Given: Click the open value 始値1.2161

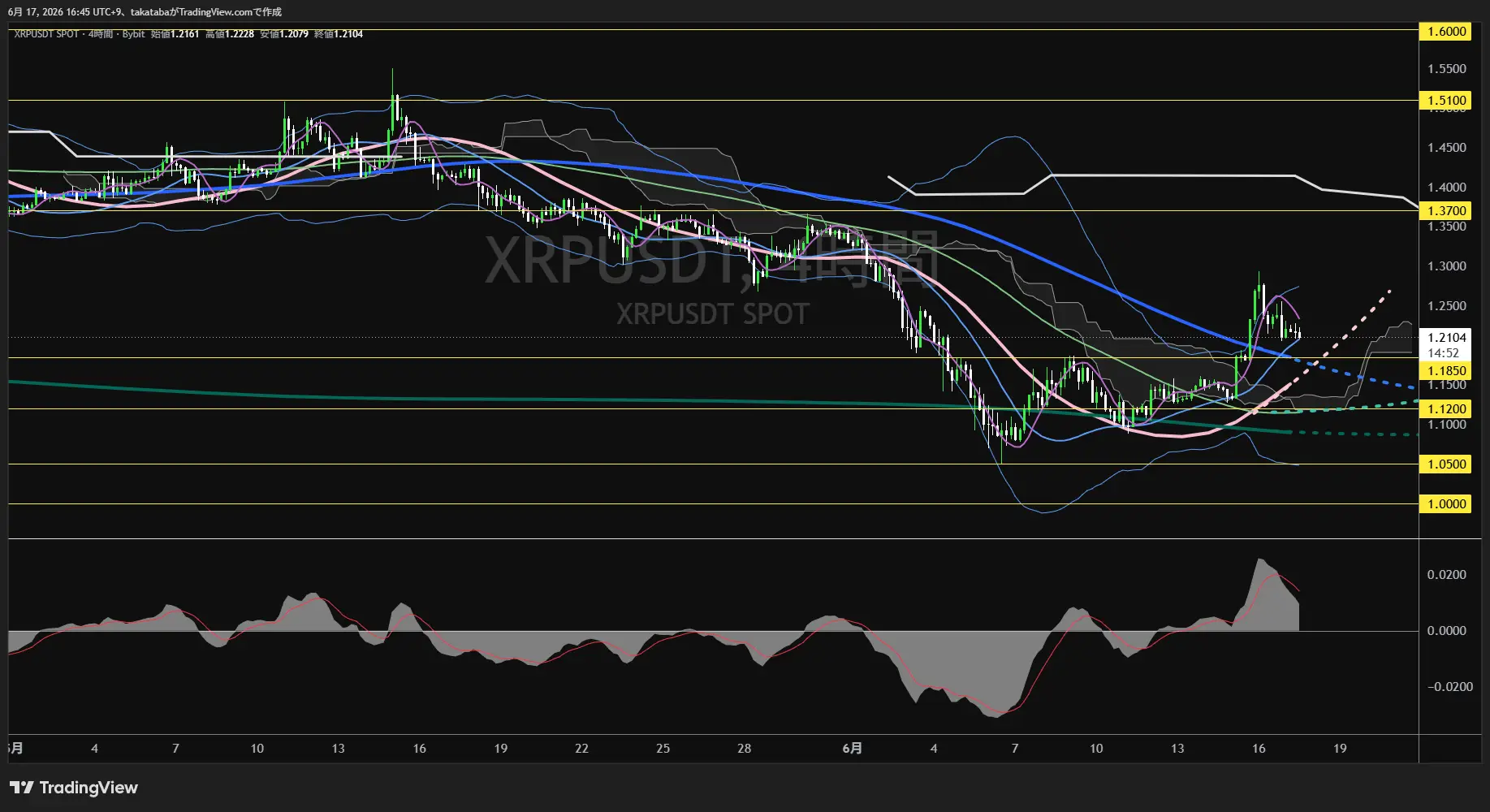Looking at the screenshot, I should pos(175,34).
